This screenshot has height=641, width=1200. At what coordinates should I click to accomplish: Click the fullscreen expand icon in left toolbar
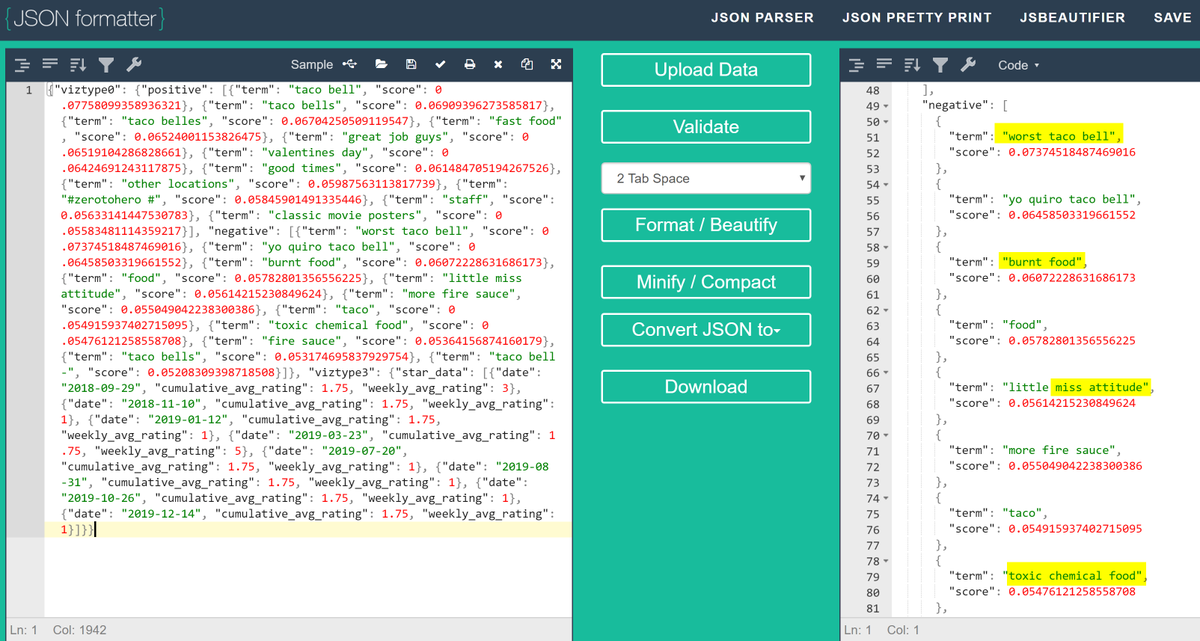point(556,64)
